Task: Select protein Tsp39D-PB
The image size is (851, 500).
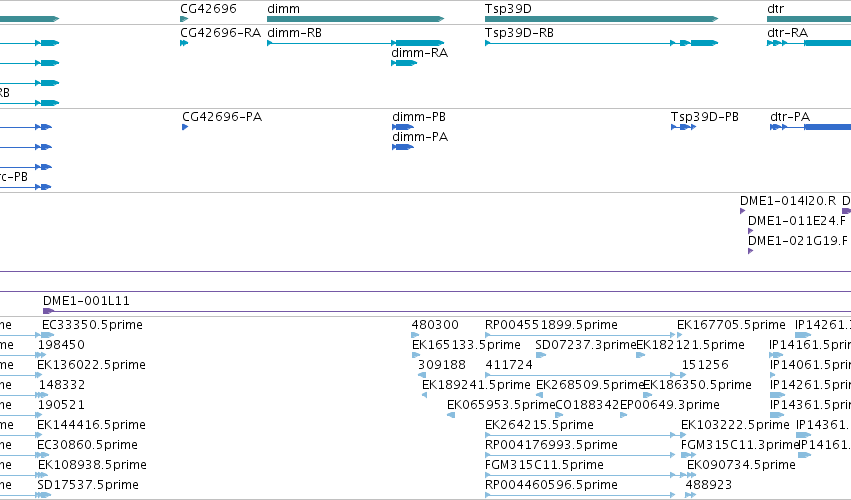Action: 704,117
